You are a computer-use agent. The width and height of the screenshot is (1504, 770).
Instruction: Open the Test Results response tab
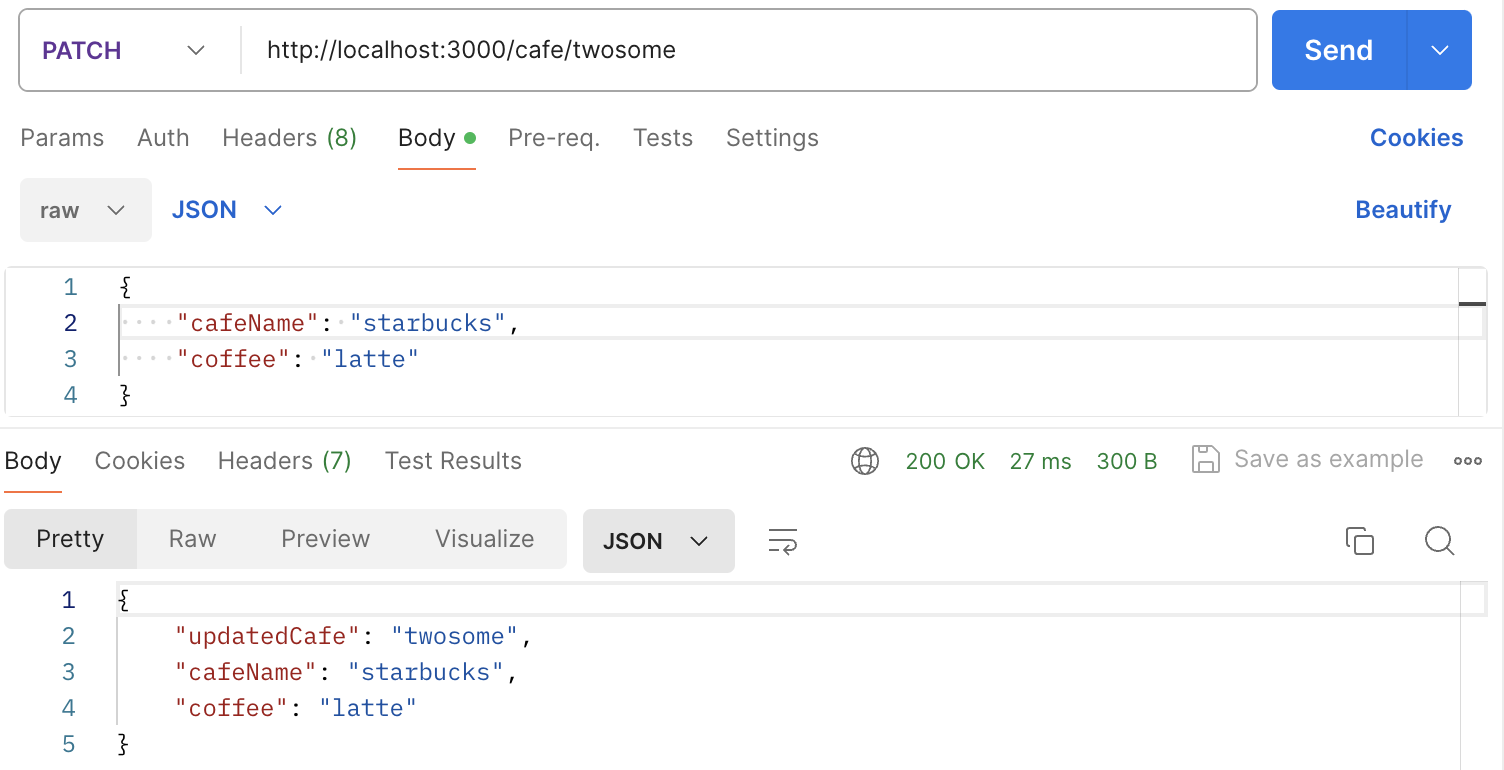pos(453,461)
